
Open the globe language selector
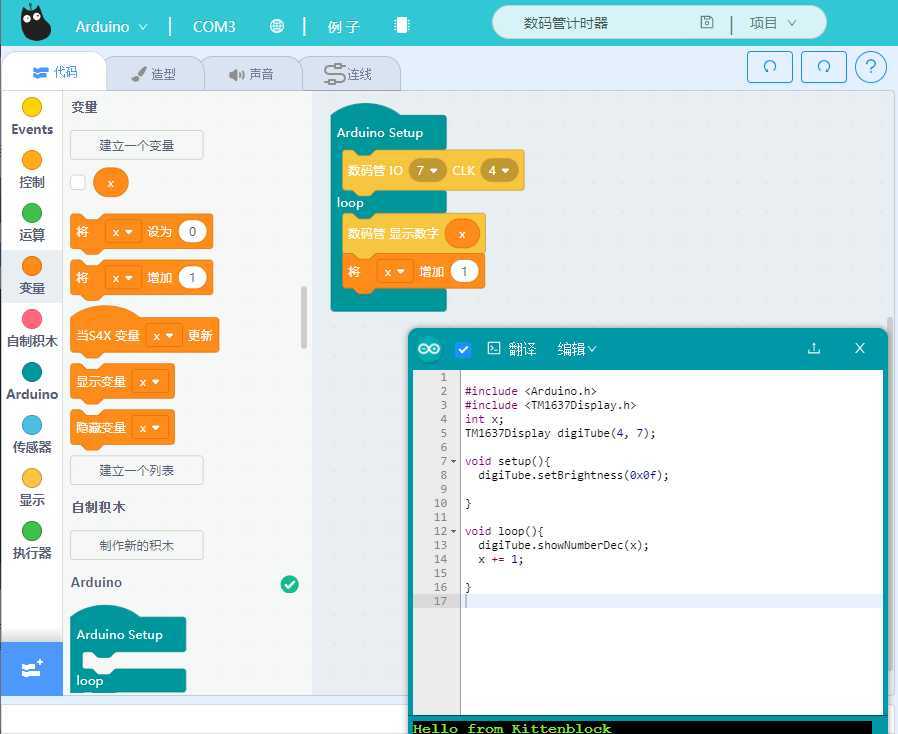pos(277,26)
